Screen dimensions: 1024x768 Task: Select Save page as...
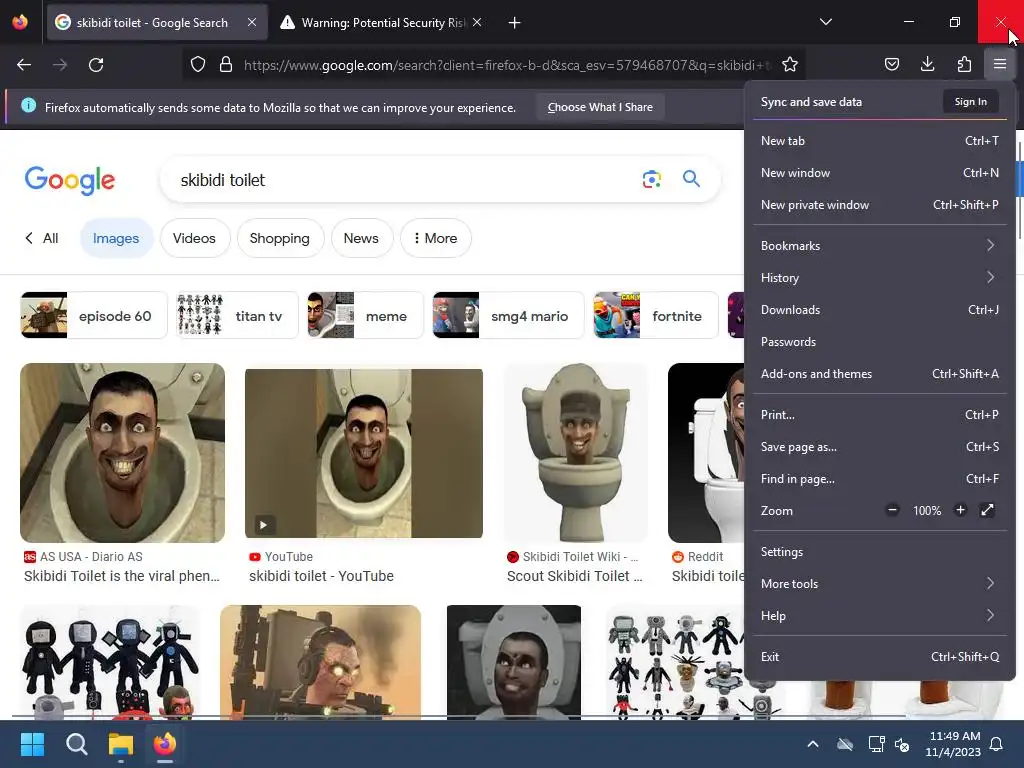[x=880, y=447]
